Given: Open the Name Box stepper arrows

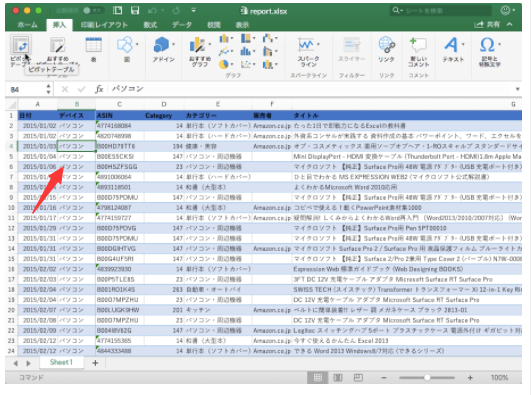Looking at the screenshot, I should [x=48, y=89].
